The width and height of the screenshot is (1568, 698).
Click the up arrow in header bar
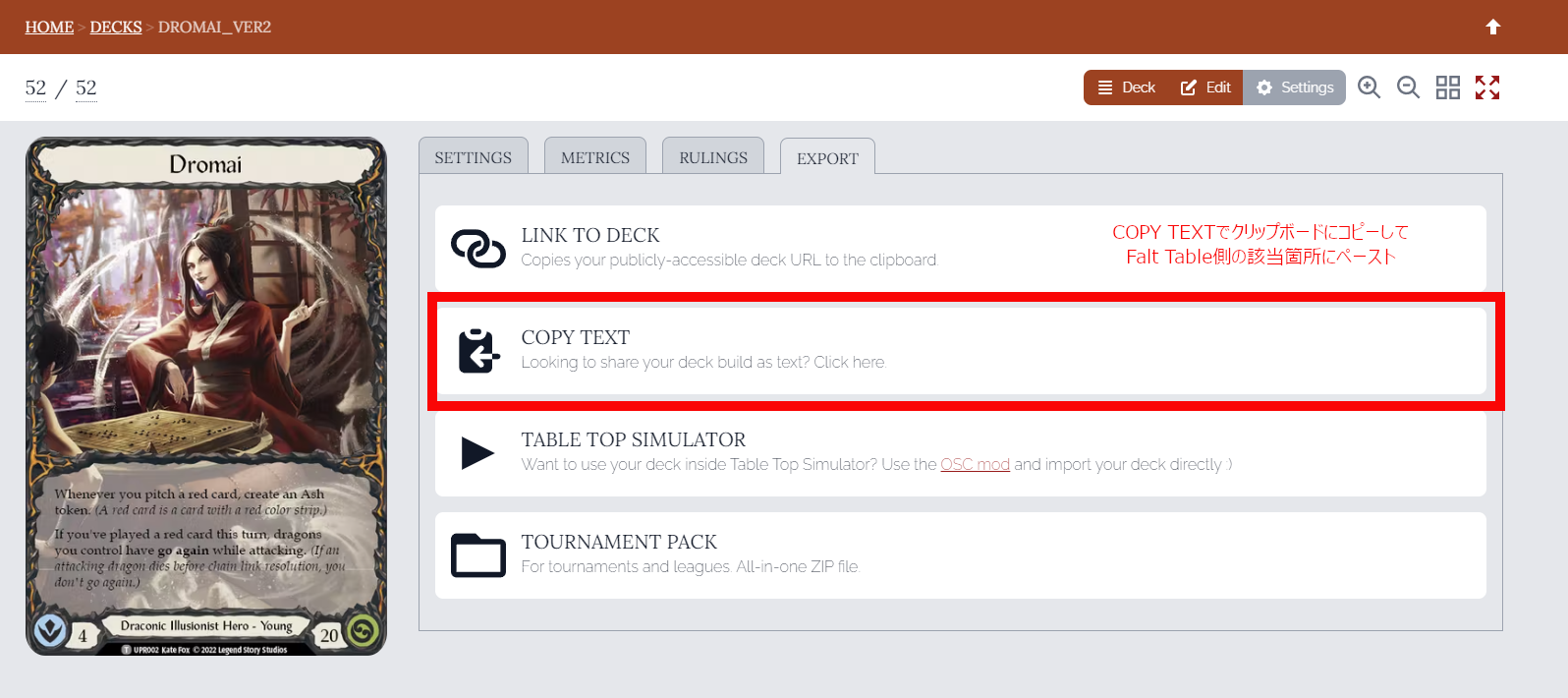point(1493,27)
